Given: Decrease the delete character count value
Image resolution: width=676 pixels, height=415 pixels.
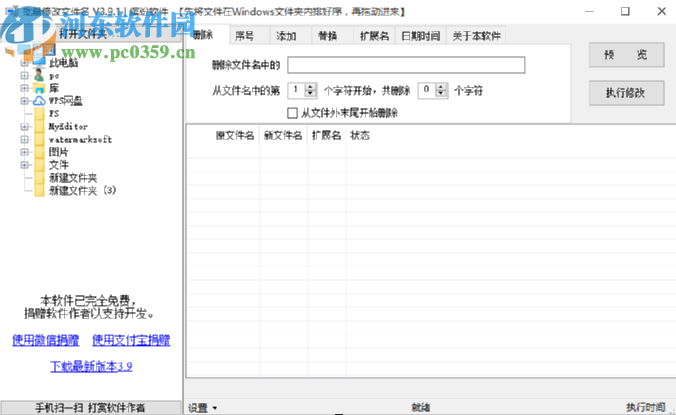Looking at the screenshot, I should [441, 94].
